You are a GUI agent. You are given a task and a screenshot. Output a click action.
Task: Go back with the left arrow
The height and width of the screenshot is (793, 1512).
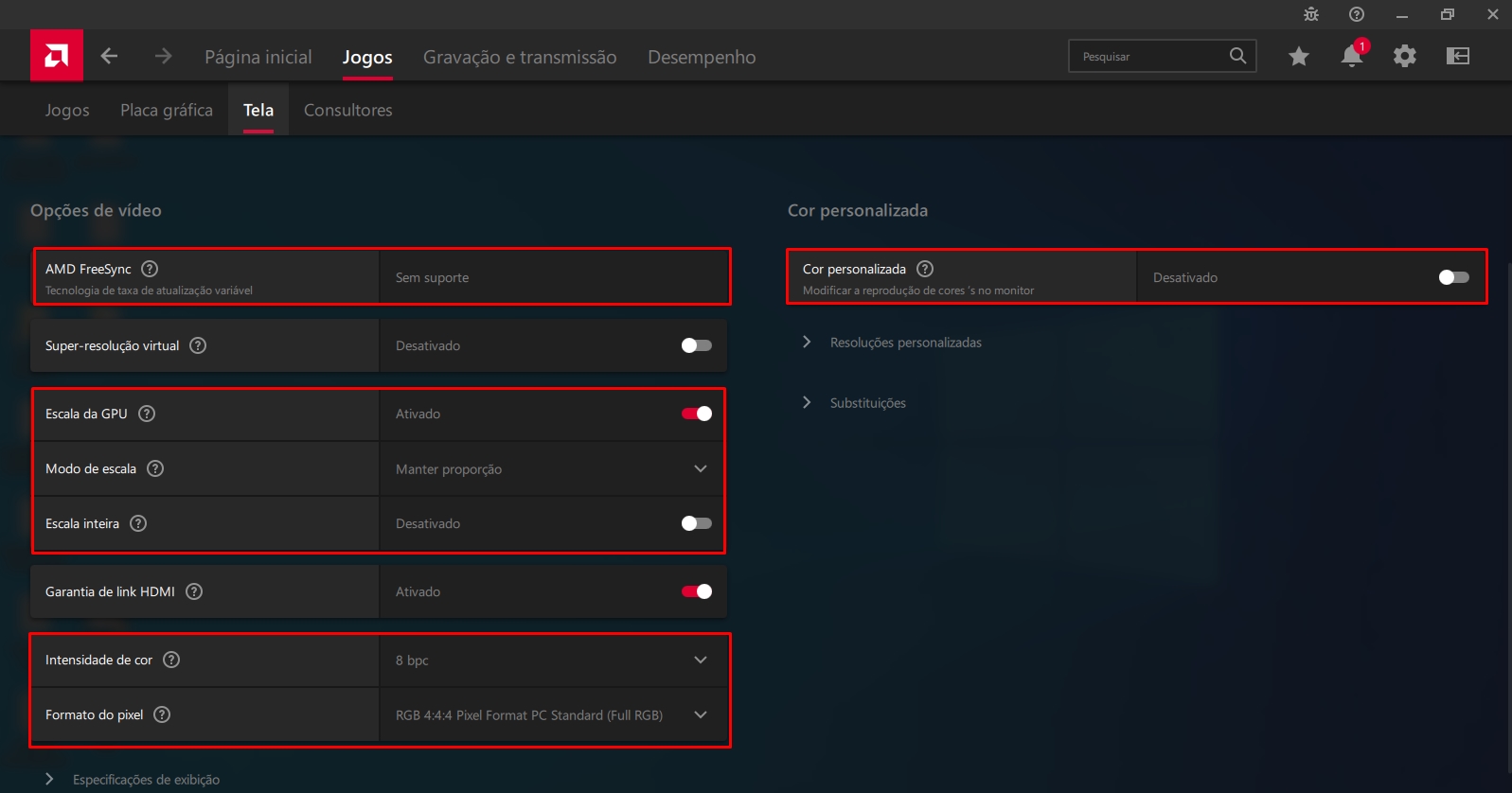pos(109,56)
